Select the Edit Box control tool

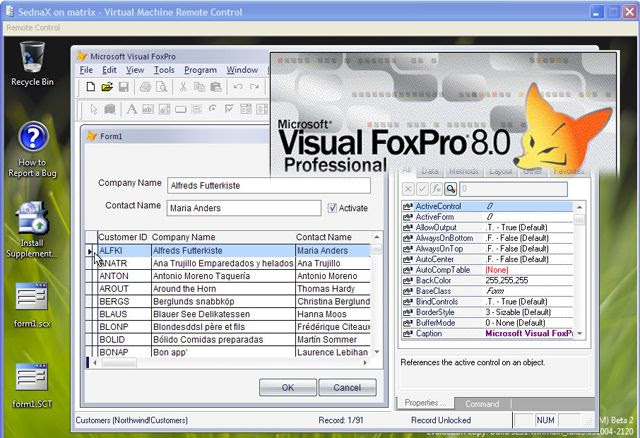pyautogui.click(x=164, y=109)
